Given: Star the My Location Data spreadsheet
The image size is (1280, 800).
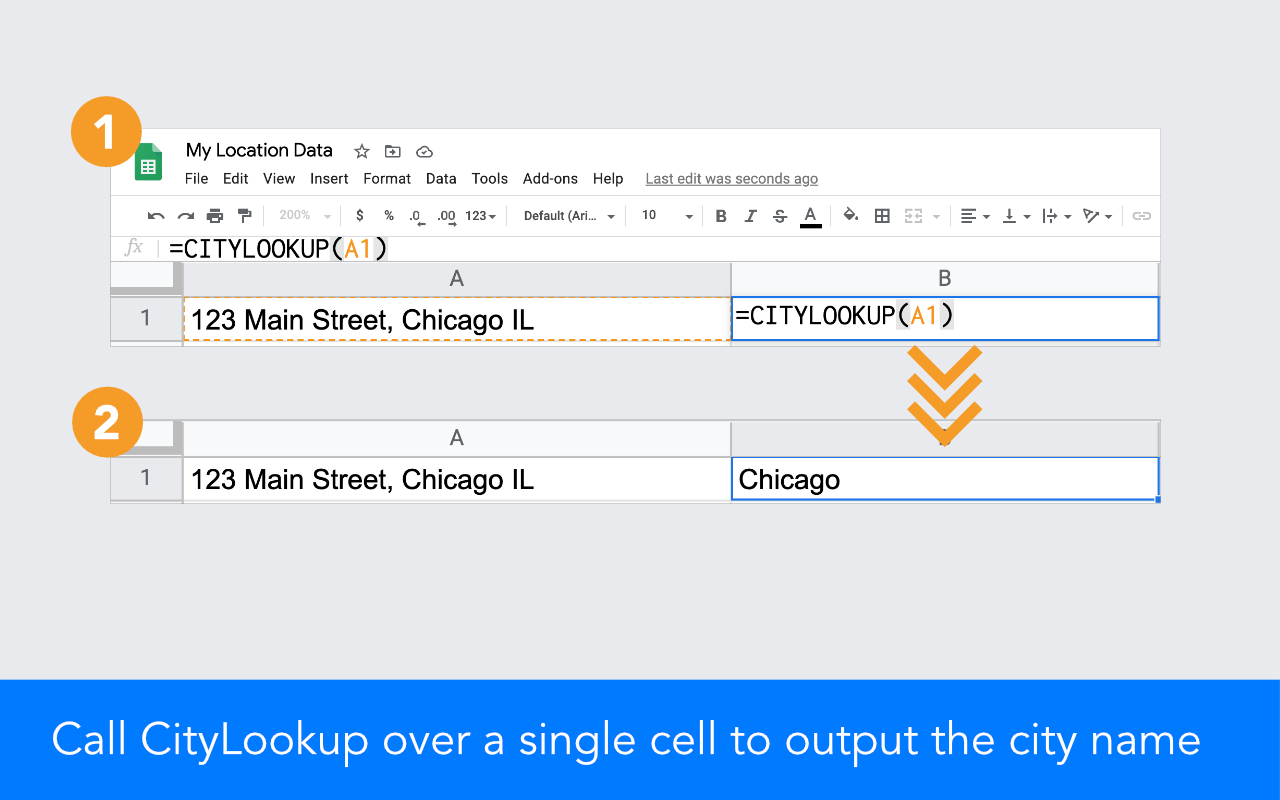Looking at the screenshot, I should 361,151.
